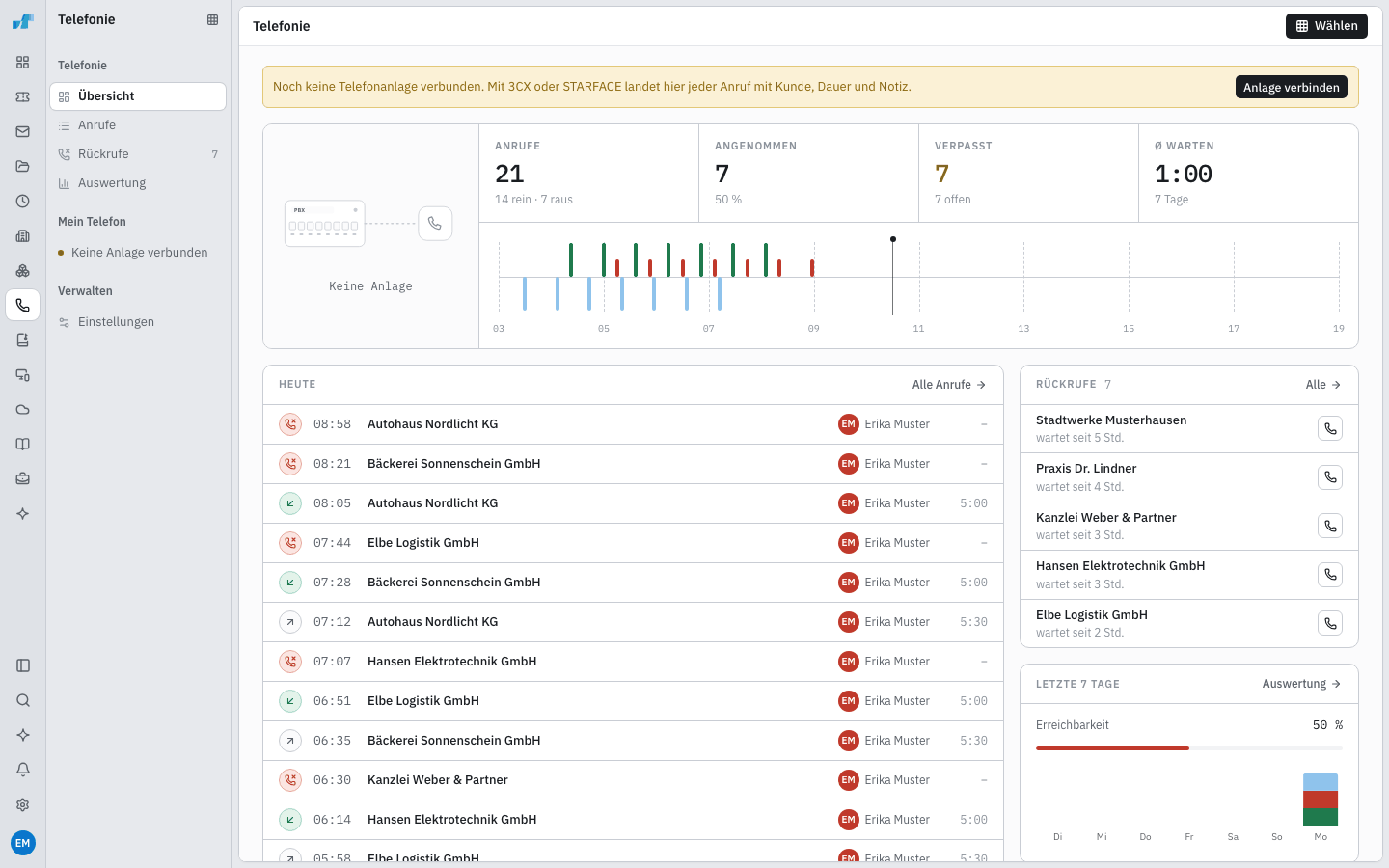1389x868 pixels.
Task: Click the Mo stacked bar in the chart
Action: coord(1321,800)
